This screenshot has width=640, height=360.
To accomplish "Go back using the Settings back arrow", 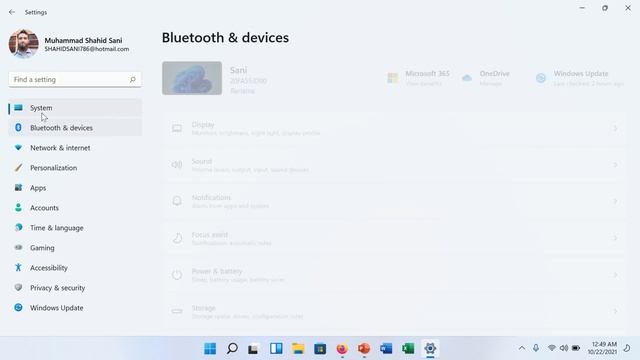I will coord(12,12).
